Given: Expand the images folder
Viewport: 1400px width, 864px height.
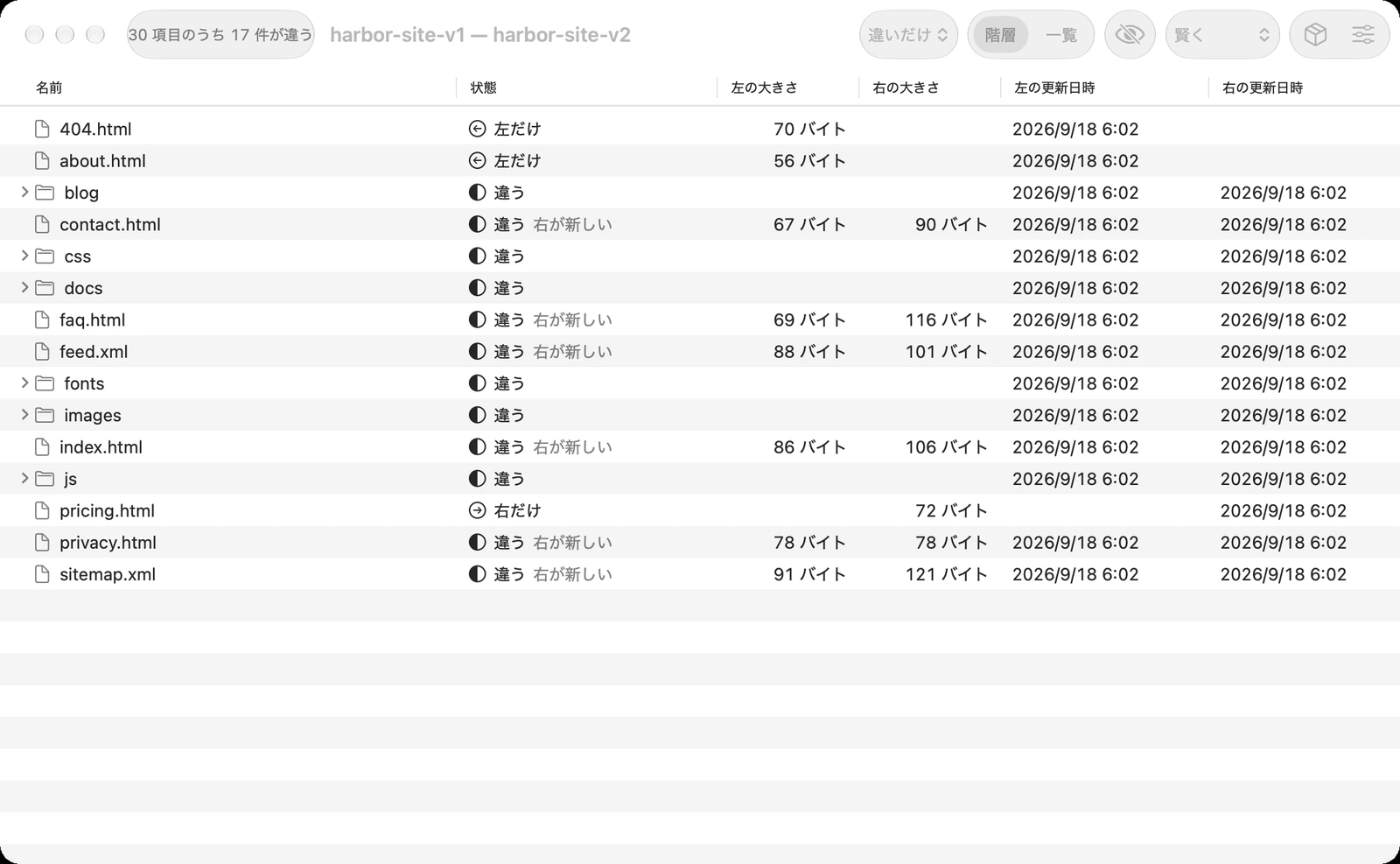Looking at the screenshot, I should pos(24,415).
